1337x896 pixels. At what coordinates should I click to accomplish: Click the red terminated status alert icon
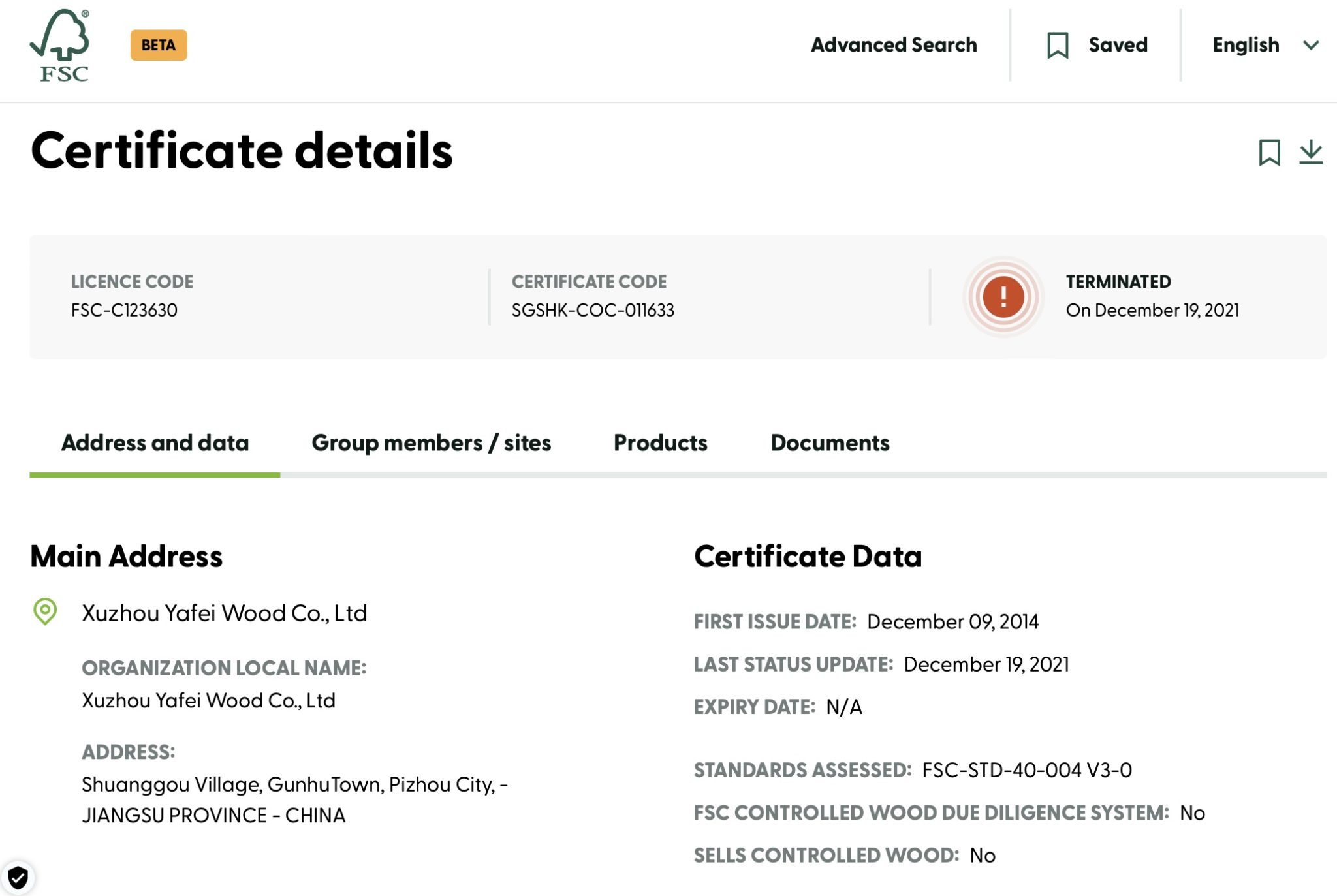point(1003,297)
